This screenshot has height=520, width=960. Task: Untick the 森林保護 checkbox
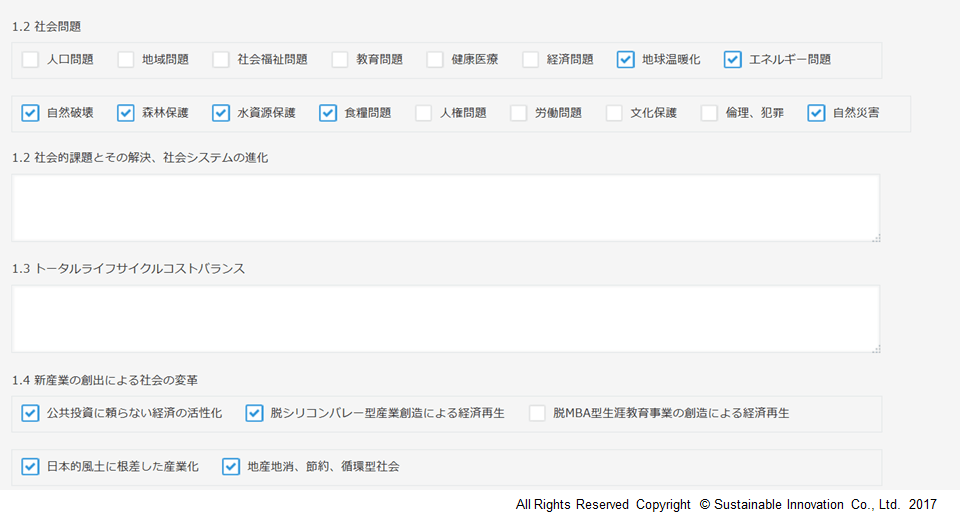126,113
